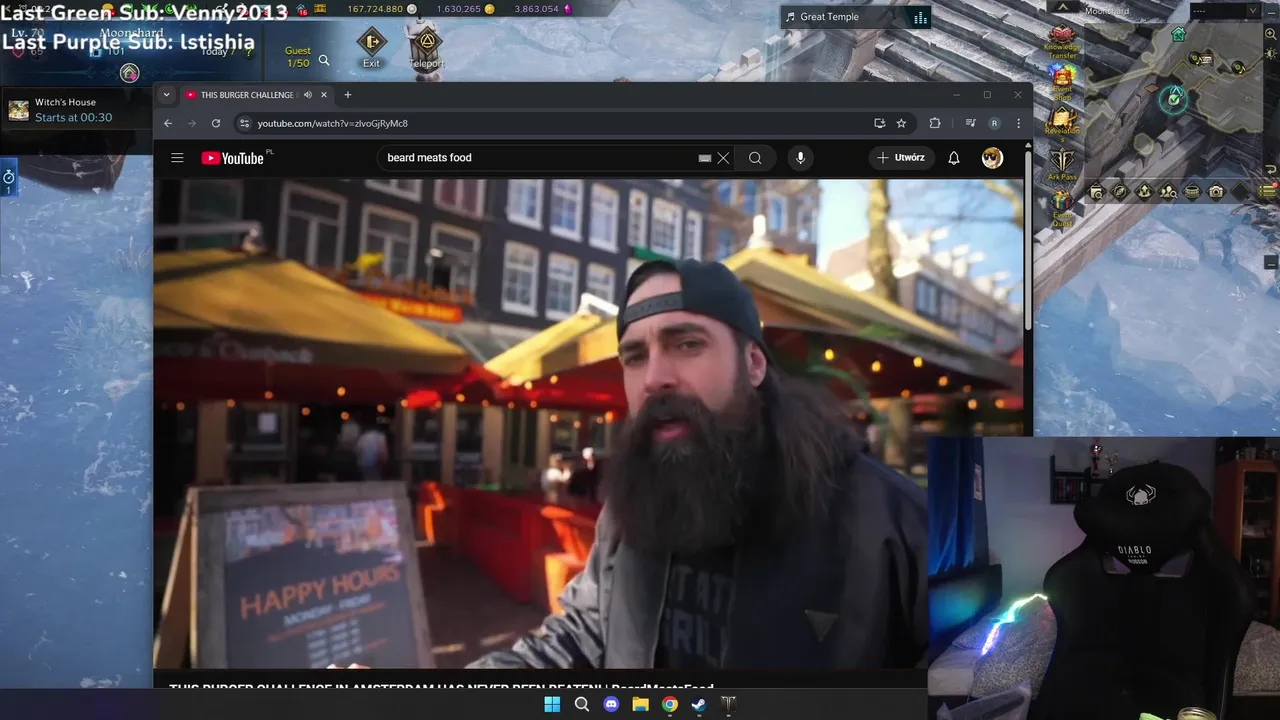Open Event Quest gift icon

click(x=1062, y=208)
